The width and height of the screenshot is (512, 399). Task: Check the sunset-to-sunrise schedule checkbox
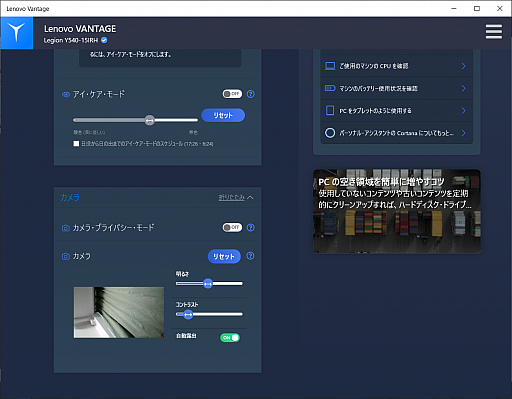tap(76, 144)
